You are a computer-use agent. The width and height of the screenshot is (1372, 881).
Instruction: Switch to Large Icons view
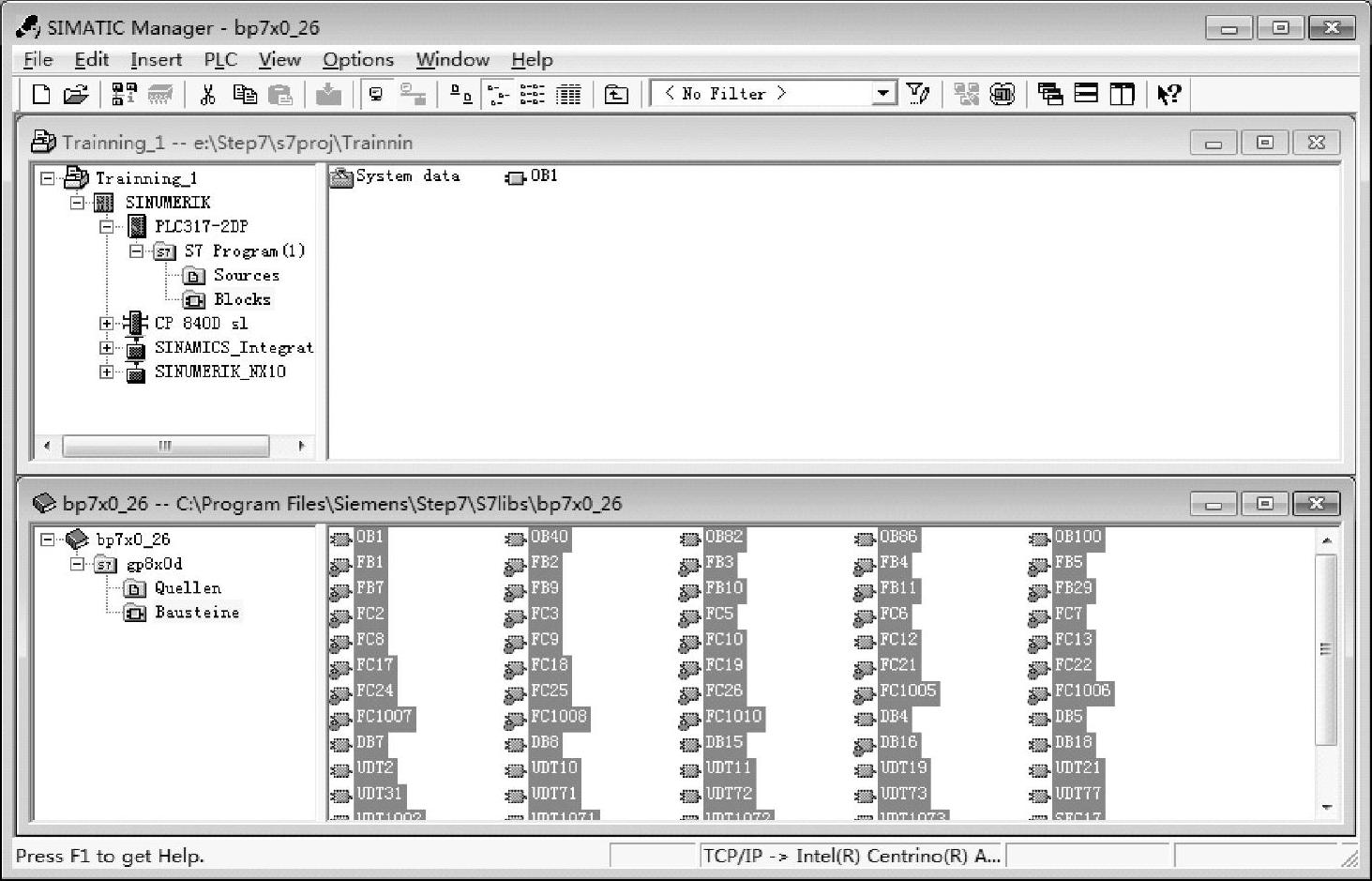[x=461, y=94]
